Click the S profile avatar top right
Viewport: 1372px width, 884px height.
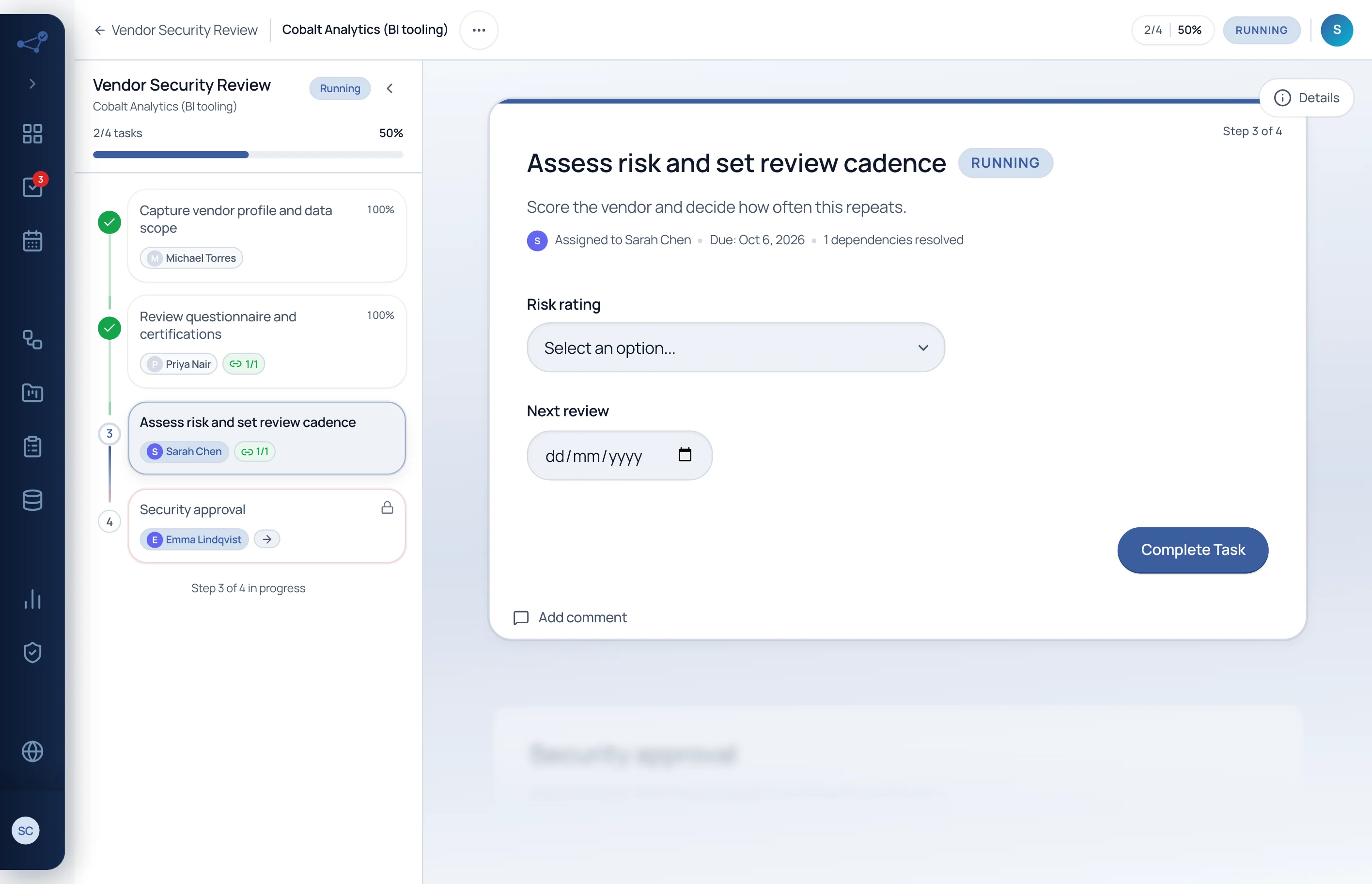pos(1337,30)
